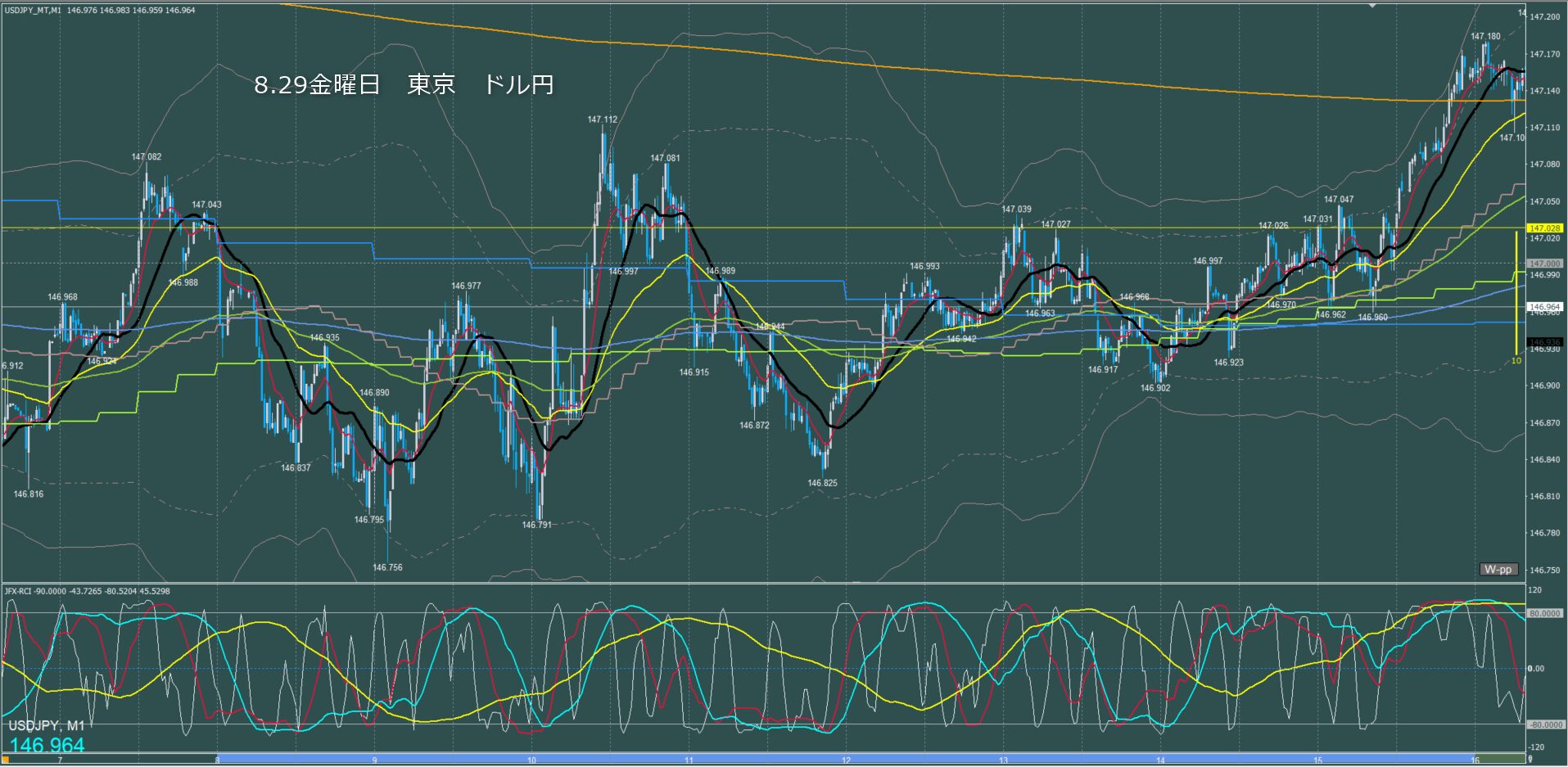This screenshot has height=767, width=1568.
Task: Select the Japanese date title text annotation
Action: pos(404,85)
